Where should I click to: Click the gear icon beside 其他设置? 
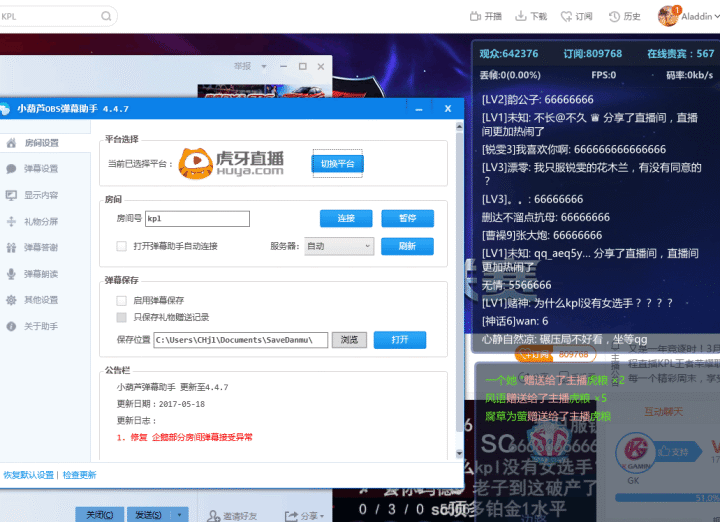[11, 300]
